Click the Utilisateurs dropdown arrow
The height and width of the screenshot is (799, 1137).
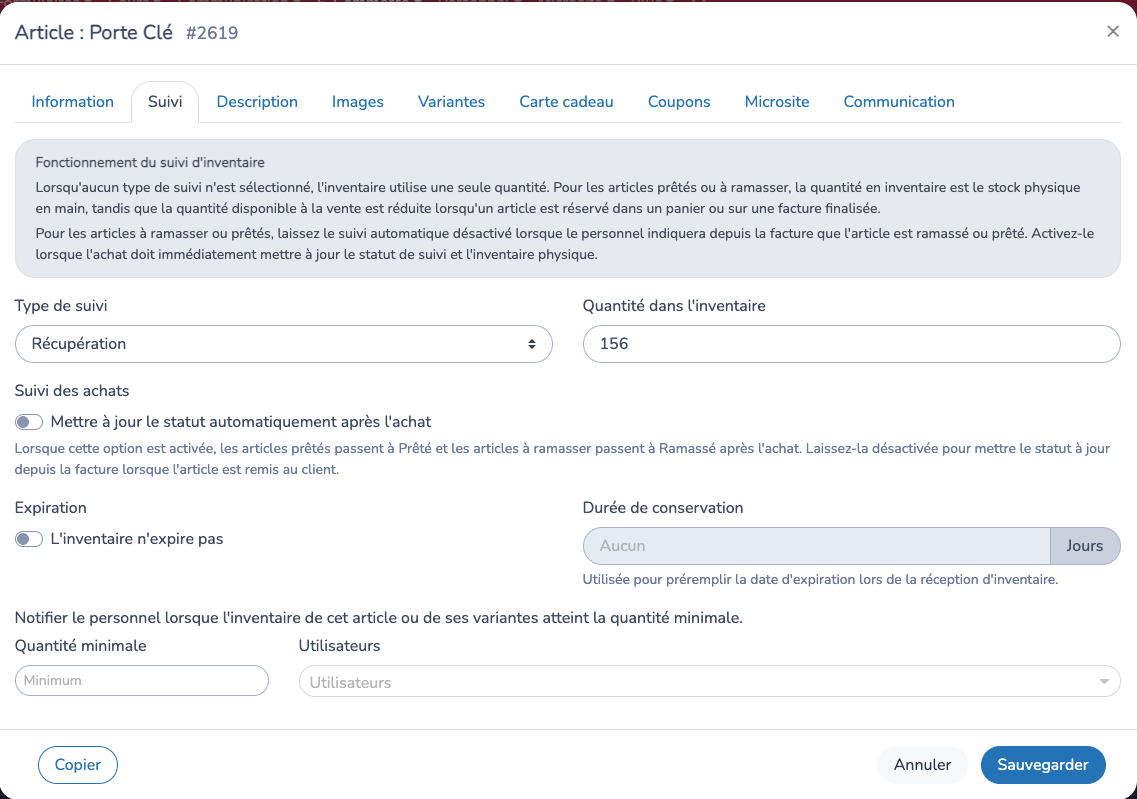coord(1104,682)
